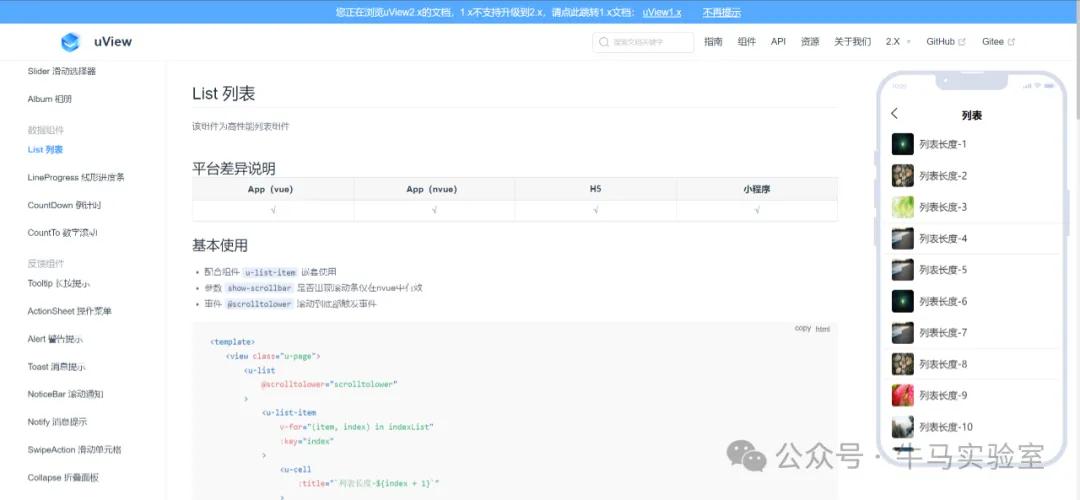Click thumbnail for 列表长度-3
The height and width of the screenshot is (500, 1080).
click(902, 207)
